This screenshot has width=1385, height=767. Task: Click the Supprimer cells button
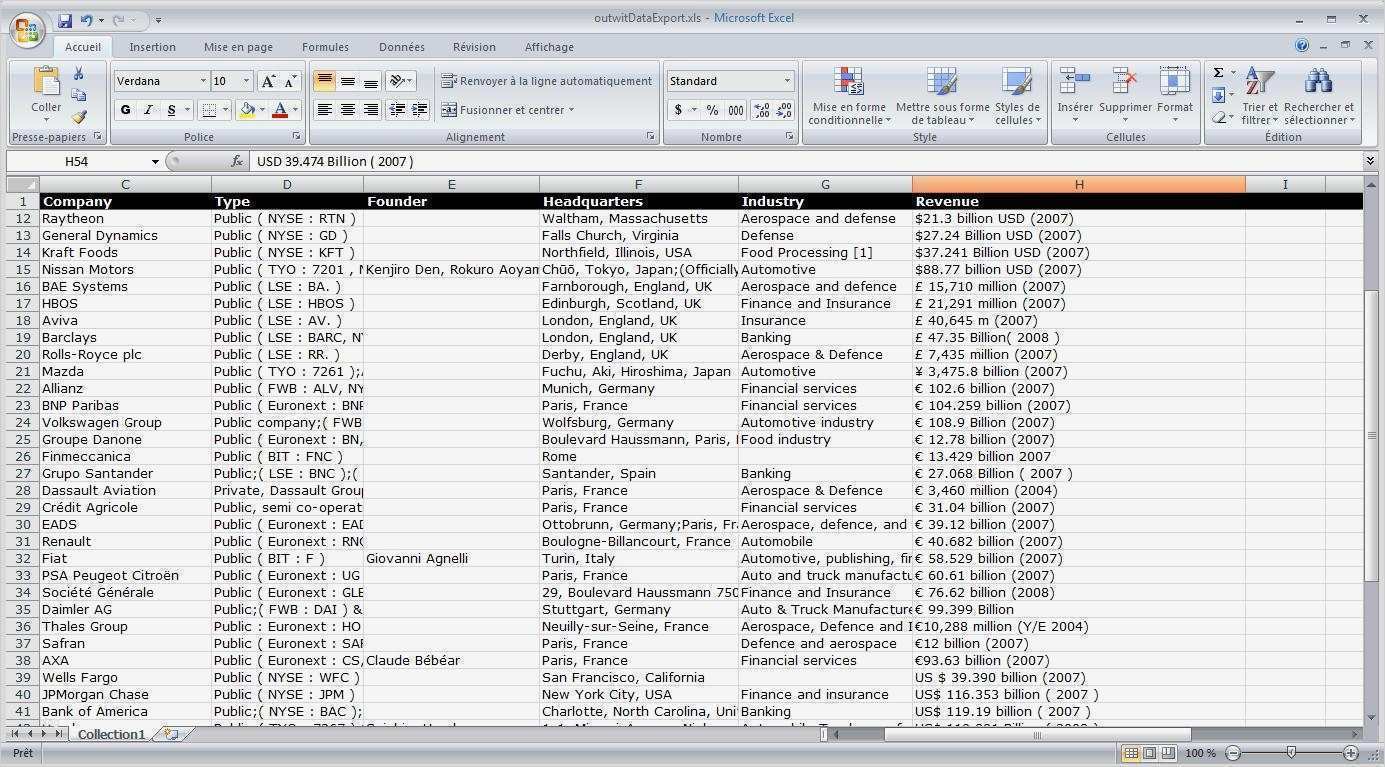[1125, 96]
